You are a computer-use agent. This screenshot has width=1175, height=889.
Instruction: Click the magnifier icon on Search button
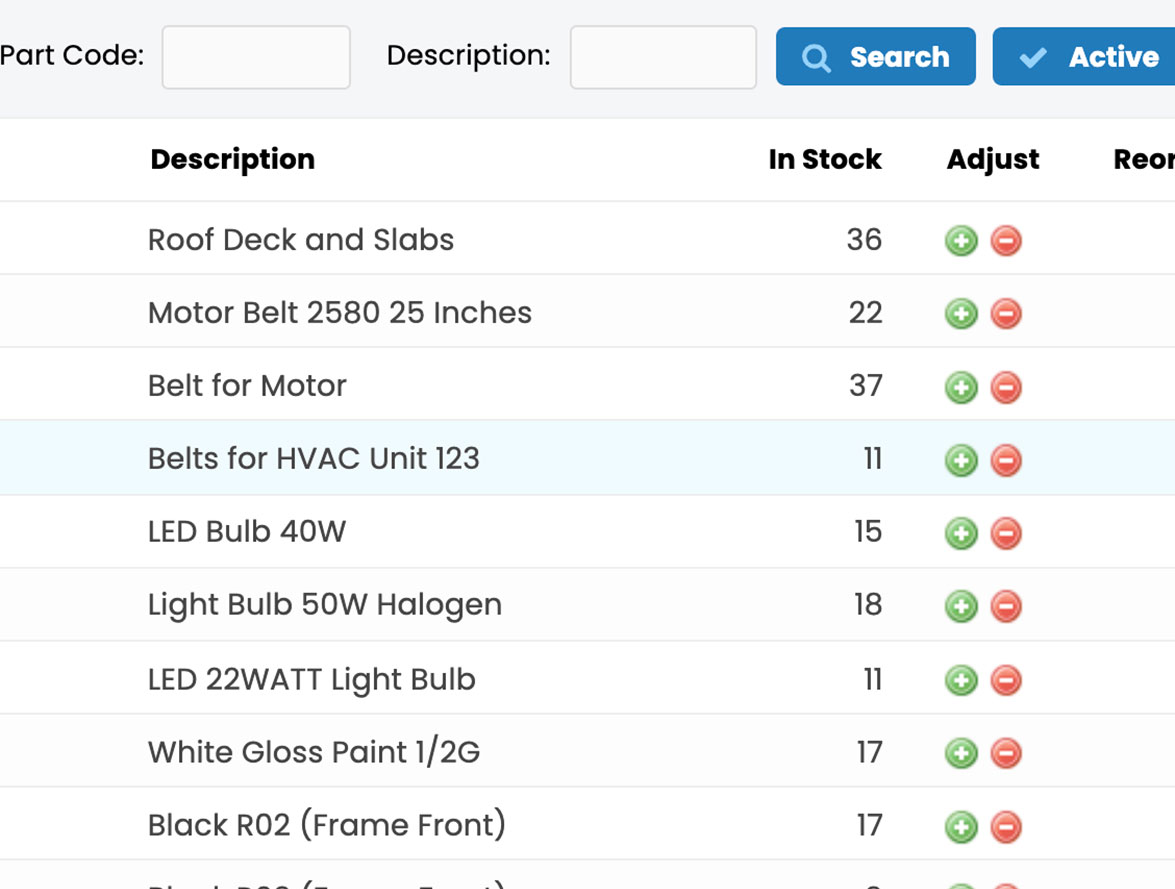(x=815, y=57)
